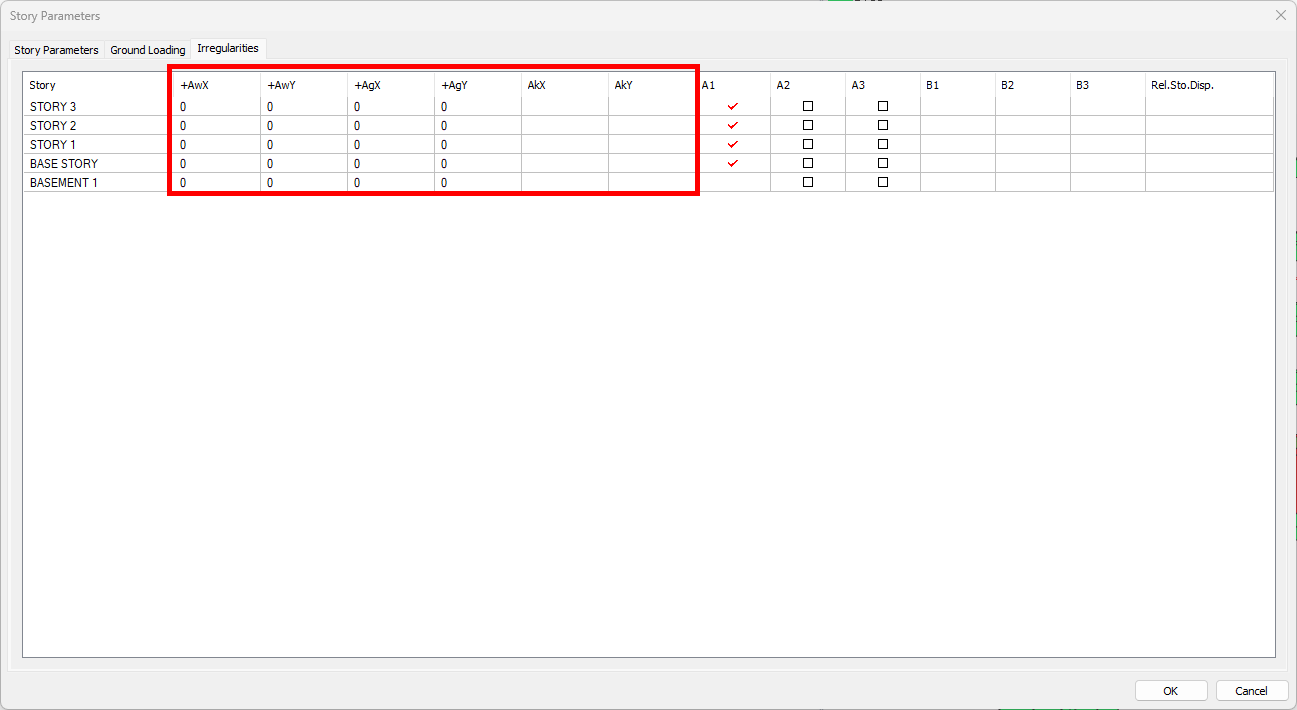Select +AwX value for BASEMENT 1

217,182
